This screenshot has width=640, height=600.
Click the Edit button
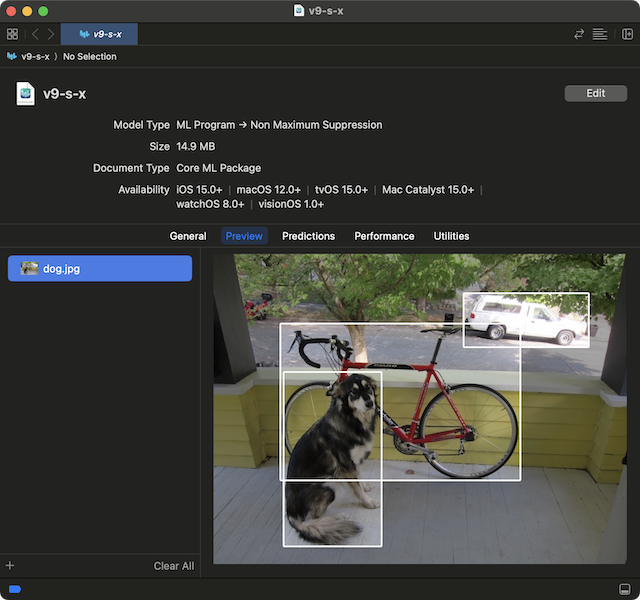coord(596,93)
